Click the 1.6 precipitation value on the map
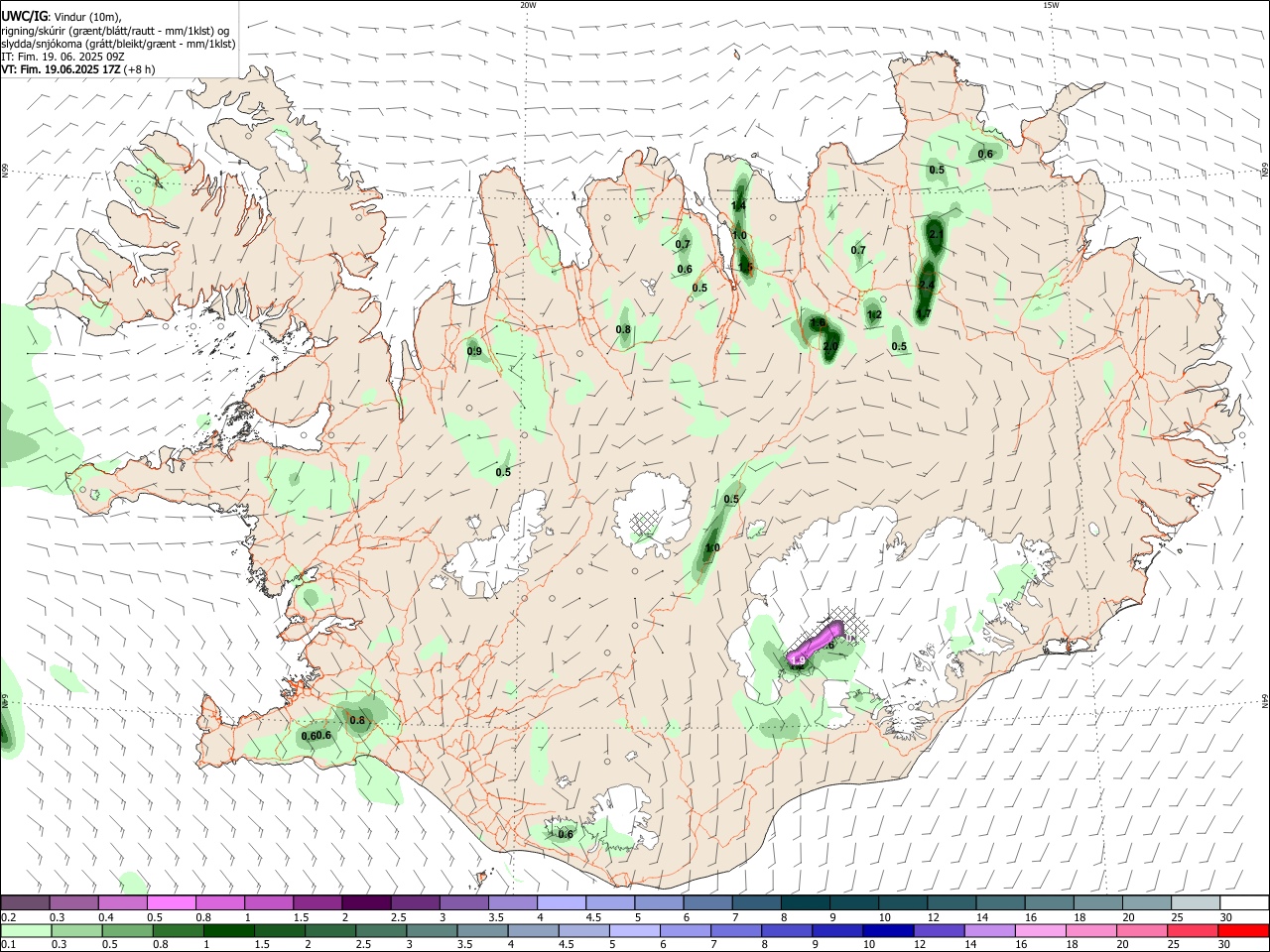This screenshot has width=1270, height=952. 818,323
